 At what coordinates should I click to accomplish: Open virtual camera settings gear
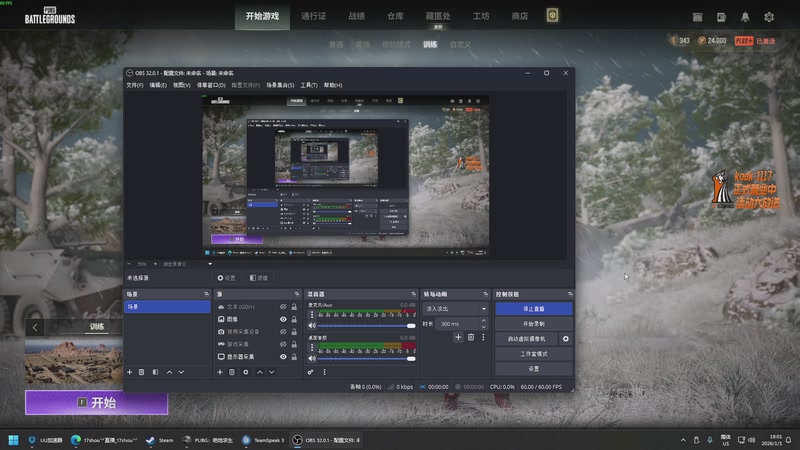(x=566, y=338)
